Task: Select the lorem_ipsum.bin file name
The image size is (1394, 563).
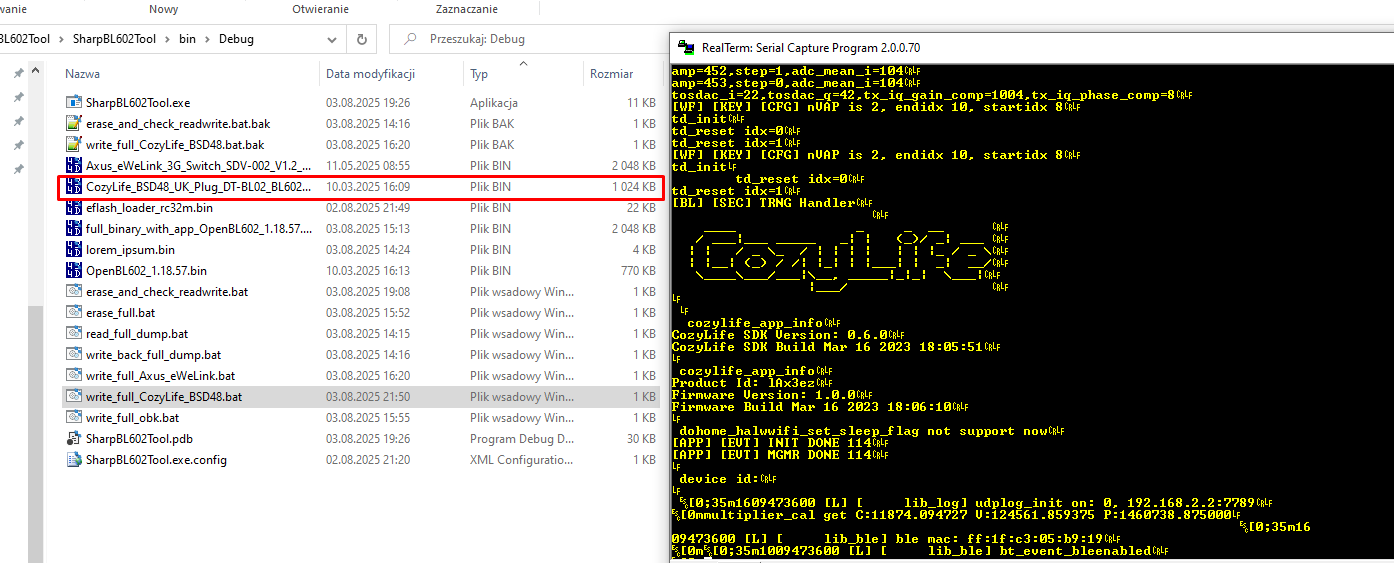Action: click(x=130, y=249)
